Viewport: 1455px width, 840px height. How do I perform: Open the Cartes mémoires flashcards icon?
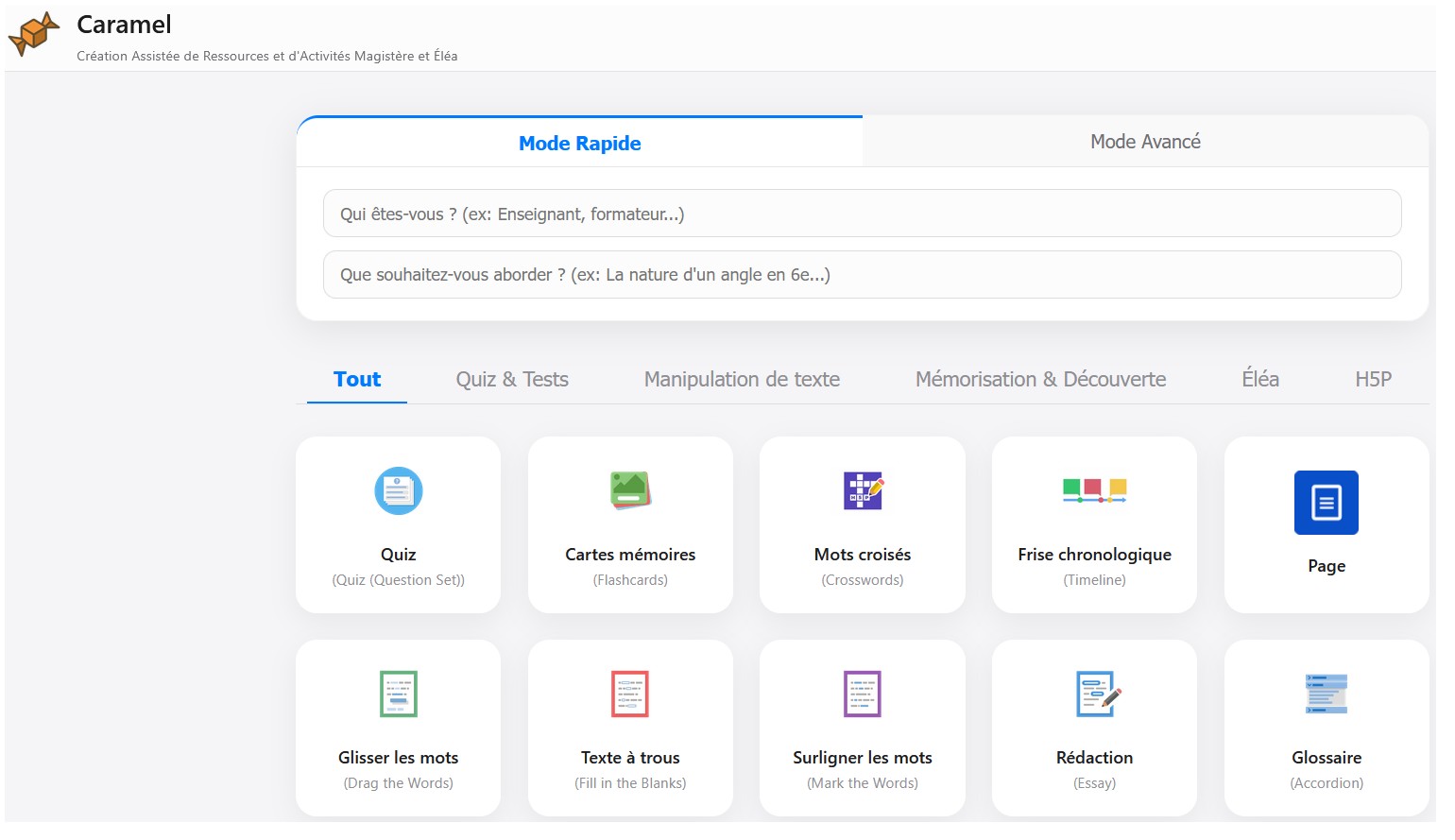point(630,491)
